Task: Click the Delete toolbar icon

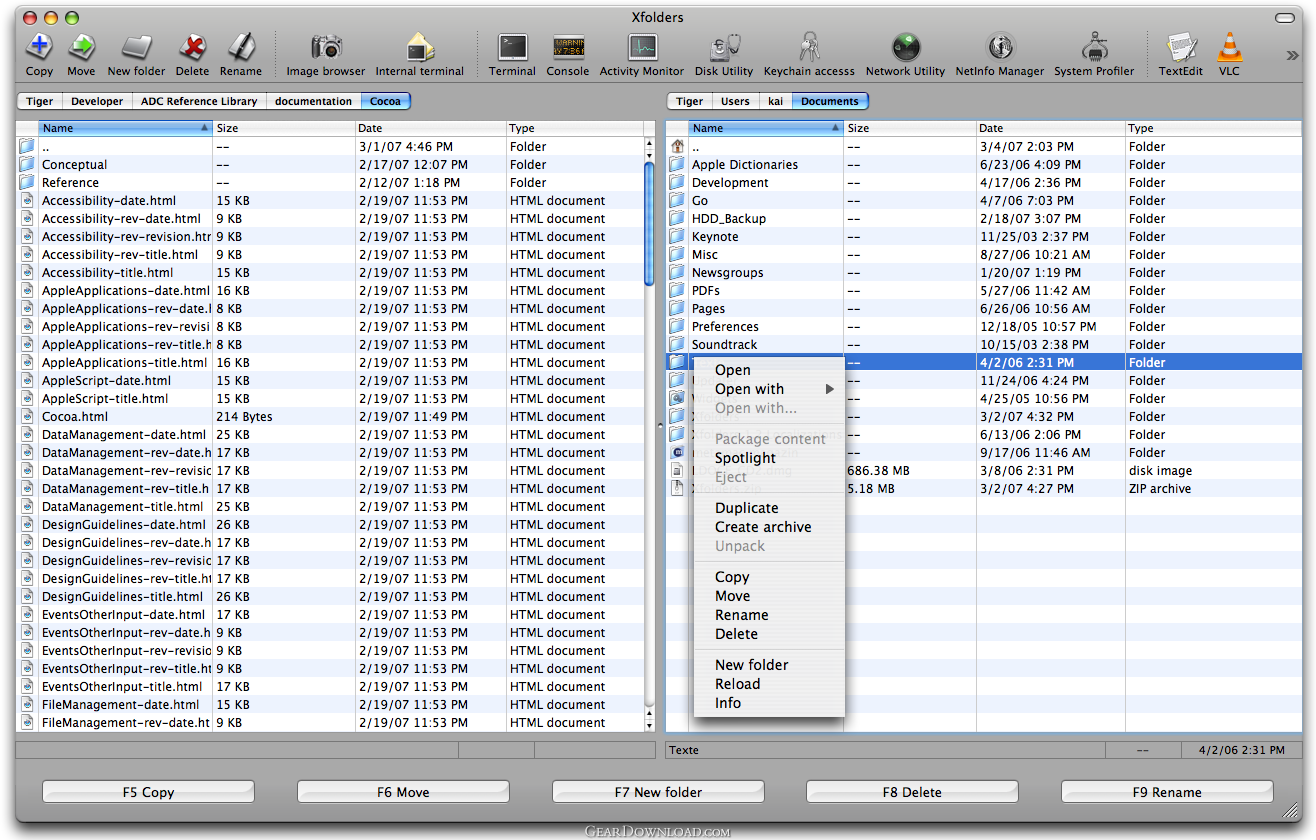Action: 192,47
